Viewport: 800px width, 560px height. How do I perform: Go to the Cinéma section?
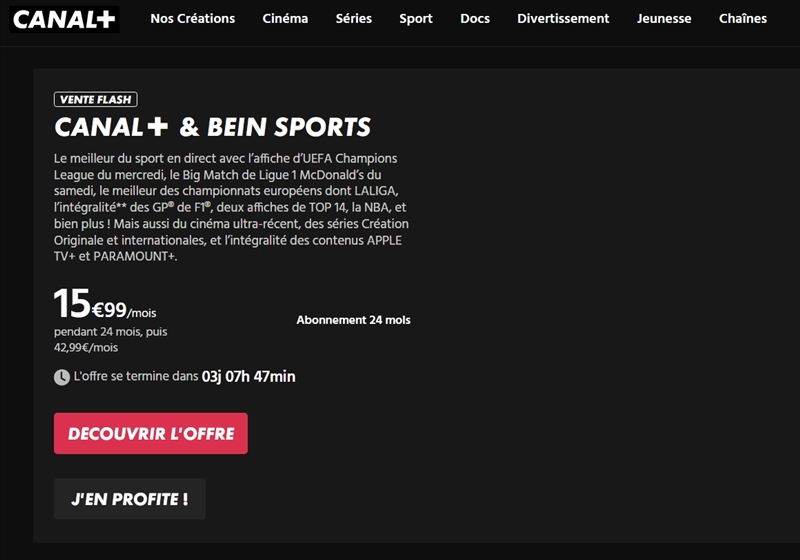click(x=285, y=18)
